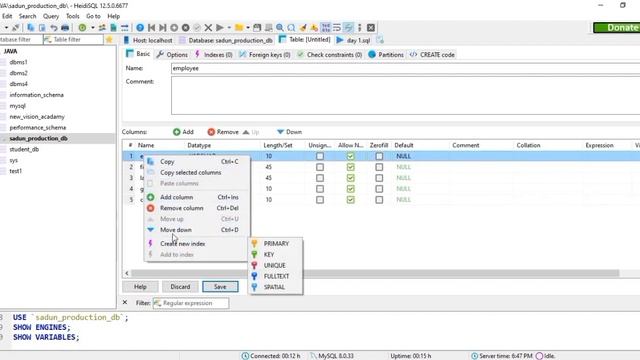Click the X cancel editing toolbar icon
640x360 pixels.
point(208,28)
